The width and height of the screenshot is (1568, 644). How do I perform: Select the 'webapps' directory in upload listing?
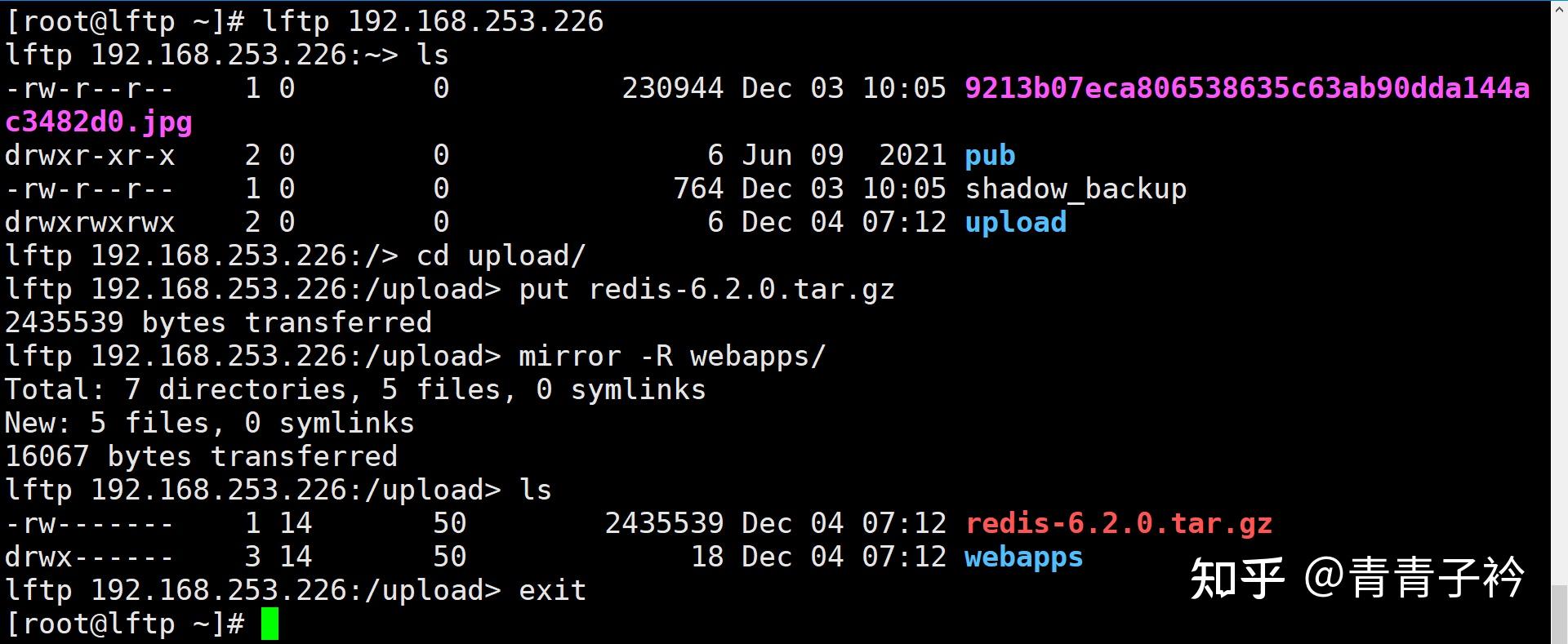pyautogui.click(x=1024, y=557)
